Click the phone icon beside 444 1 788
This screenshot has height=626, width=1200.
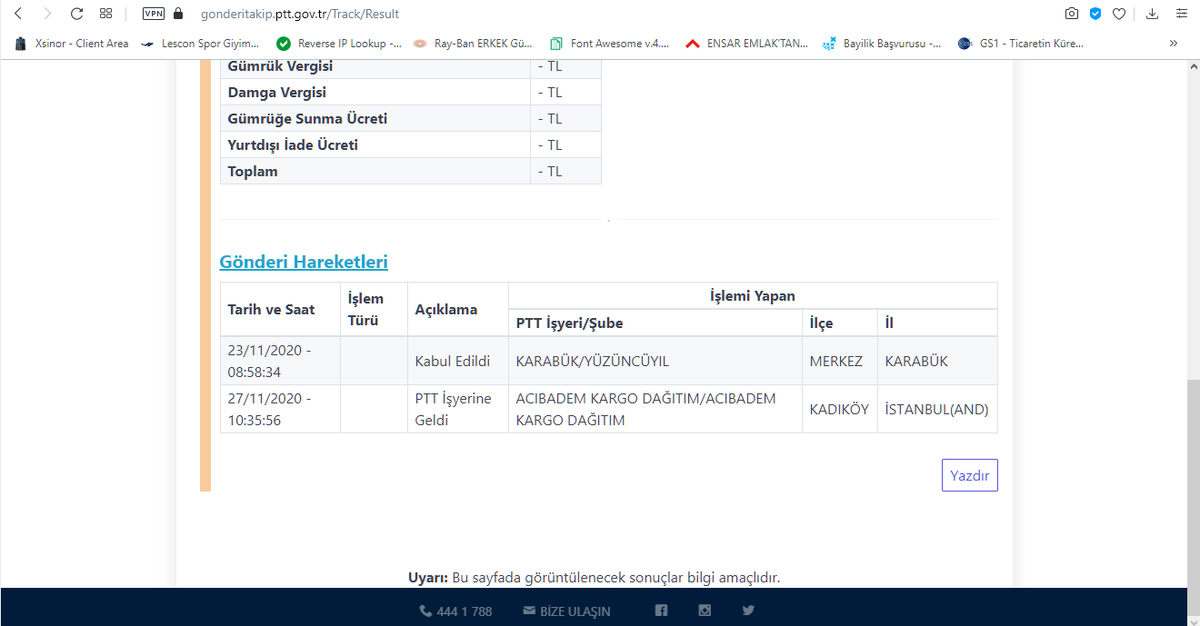(x=426, y=611)
